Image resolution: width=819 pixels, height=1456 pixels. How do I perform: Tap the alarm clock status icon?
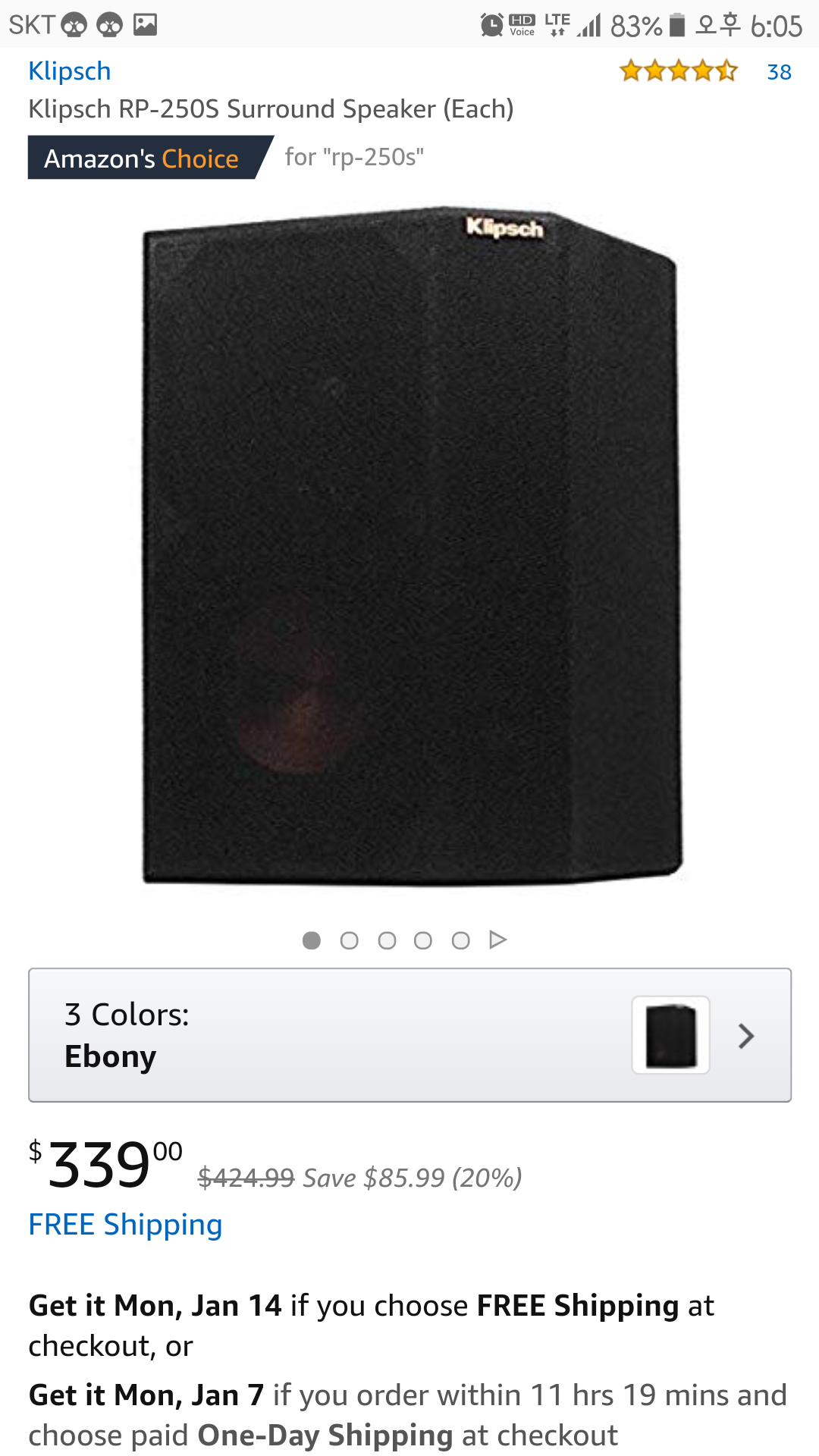click(491, 26)
